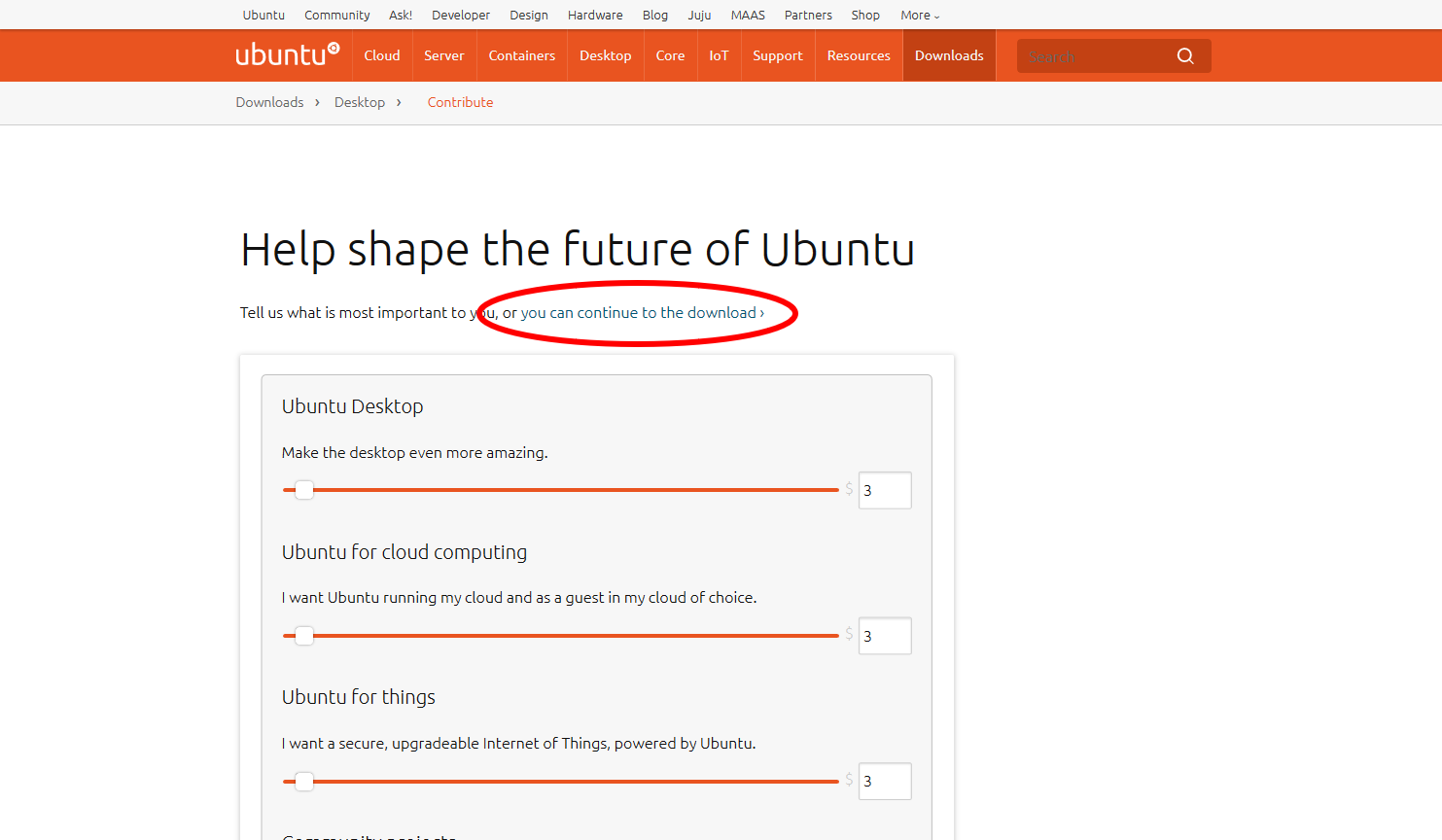Click the Juju link in the top bar
The image size is (1442, 840).
pyautogui.click(x=699, y=16)
